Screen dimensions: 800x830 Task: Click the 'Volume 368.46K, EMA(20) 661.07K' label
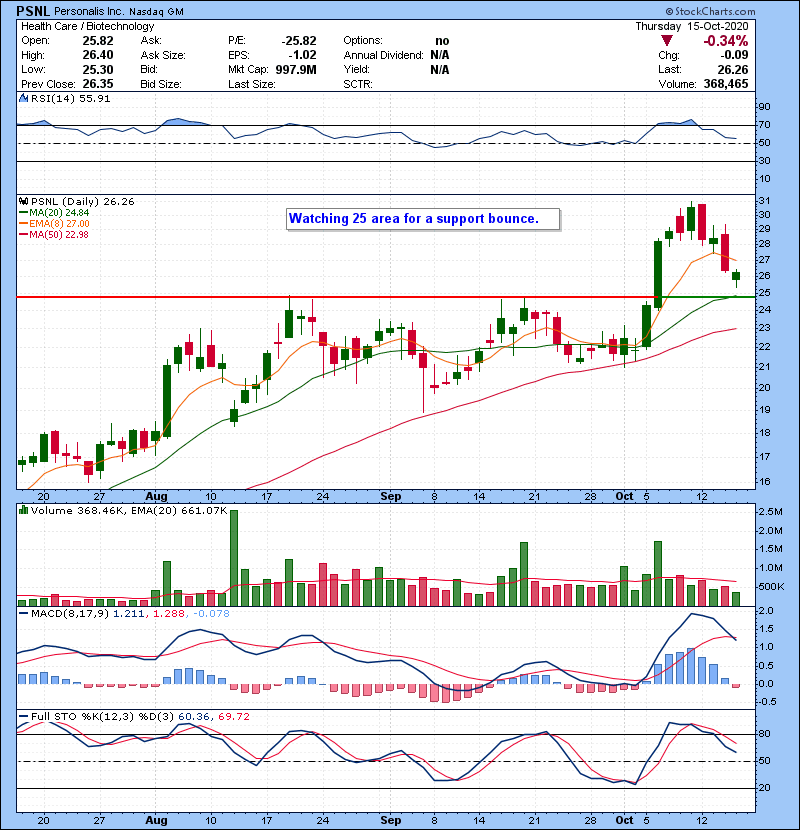pyautogui.click(x=129, y=511)
